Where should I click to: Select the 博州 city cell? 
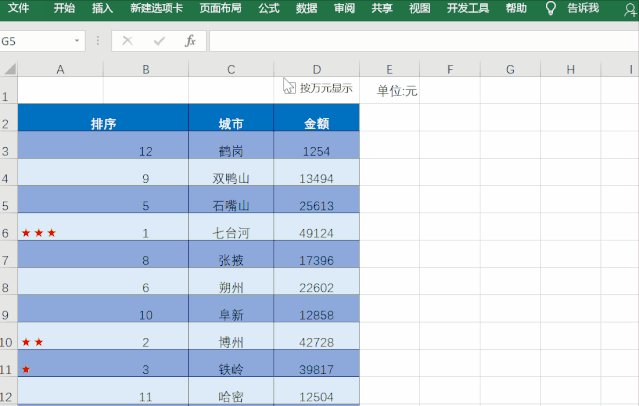click(231, 336)
